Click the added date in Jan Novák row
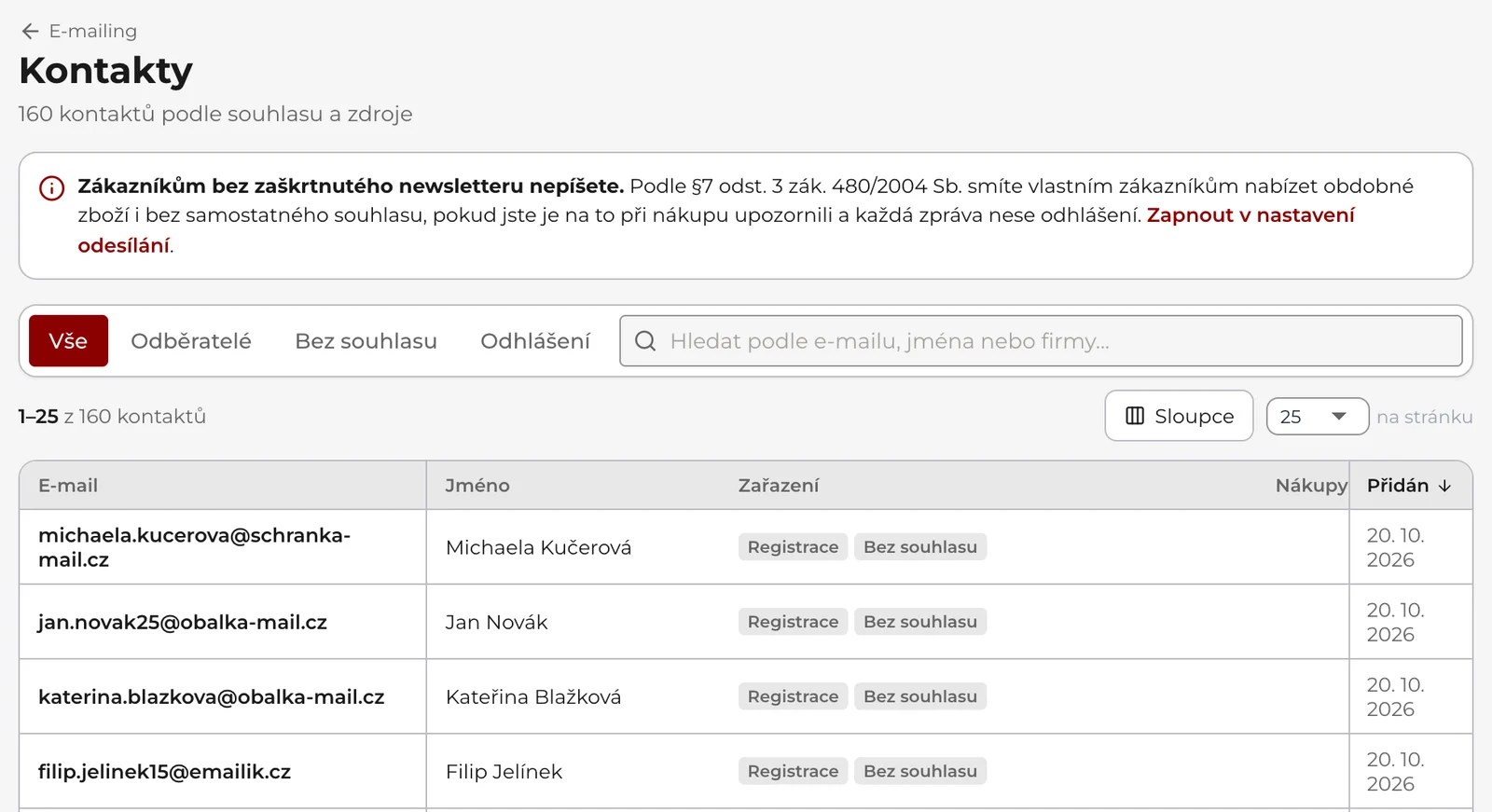 [x=1396, y=622]
